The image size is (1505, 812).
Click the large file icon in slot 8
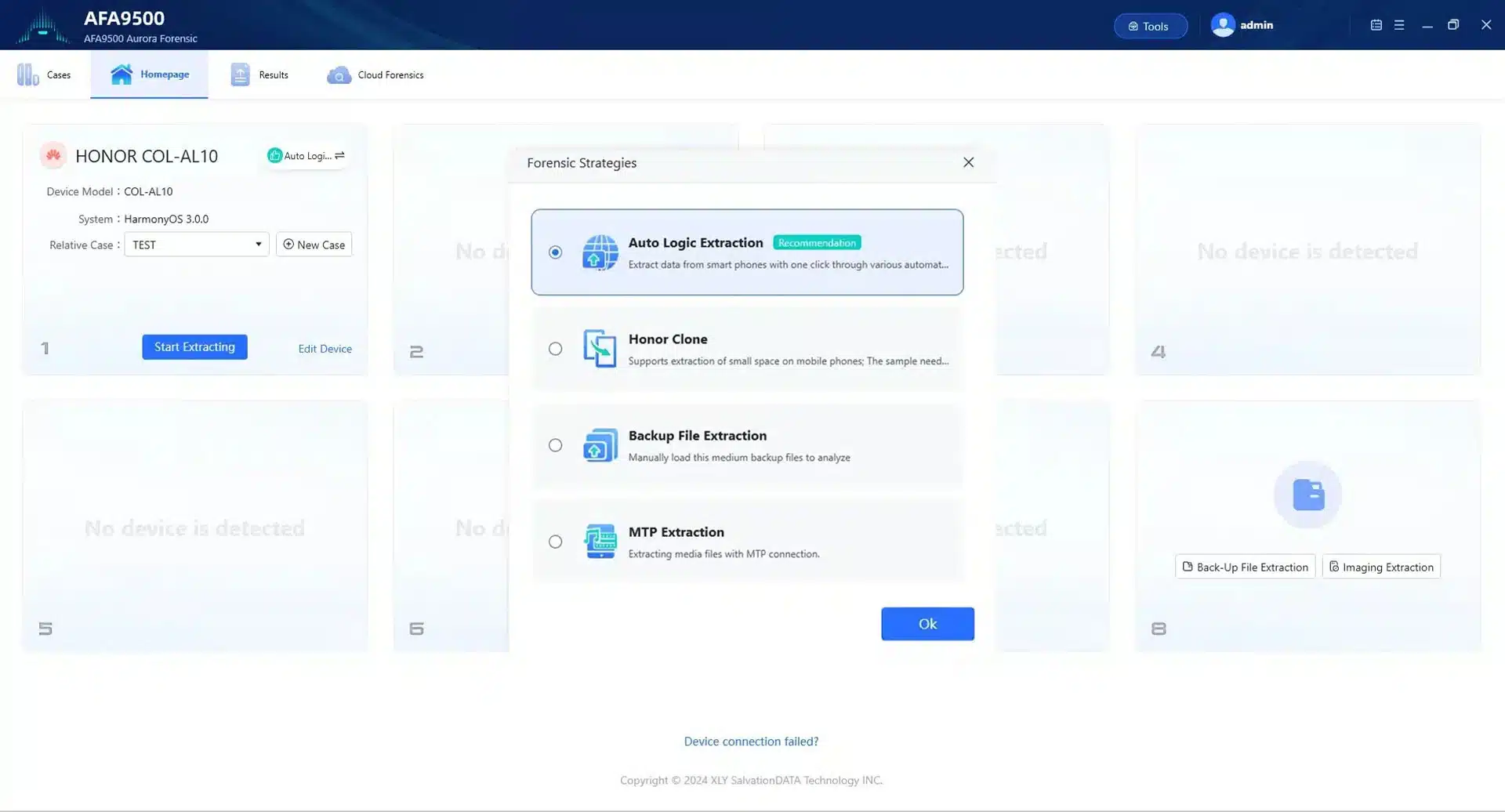coord(1307,495)
